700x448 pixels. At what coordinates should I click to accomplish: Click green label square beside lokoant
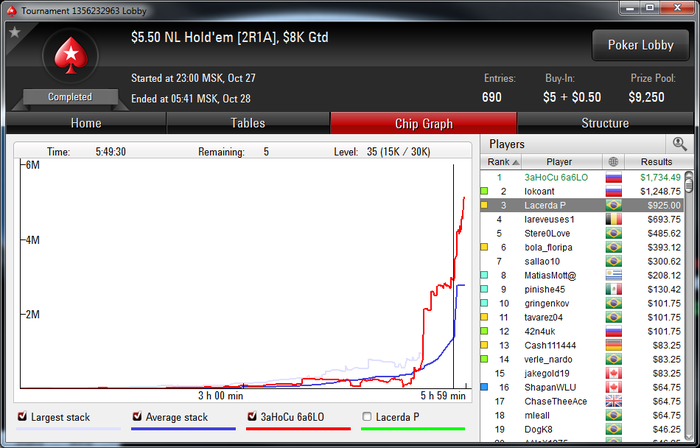[484, 191]
